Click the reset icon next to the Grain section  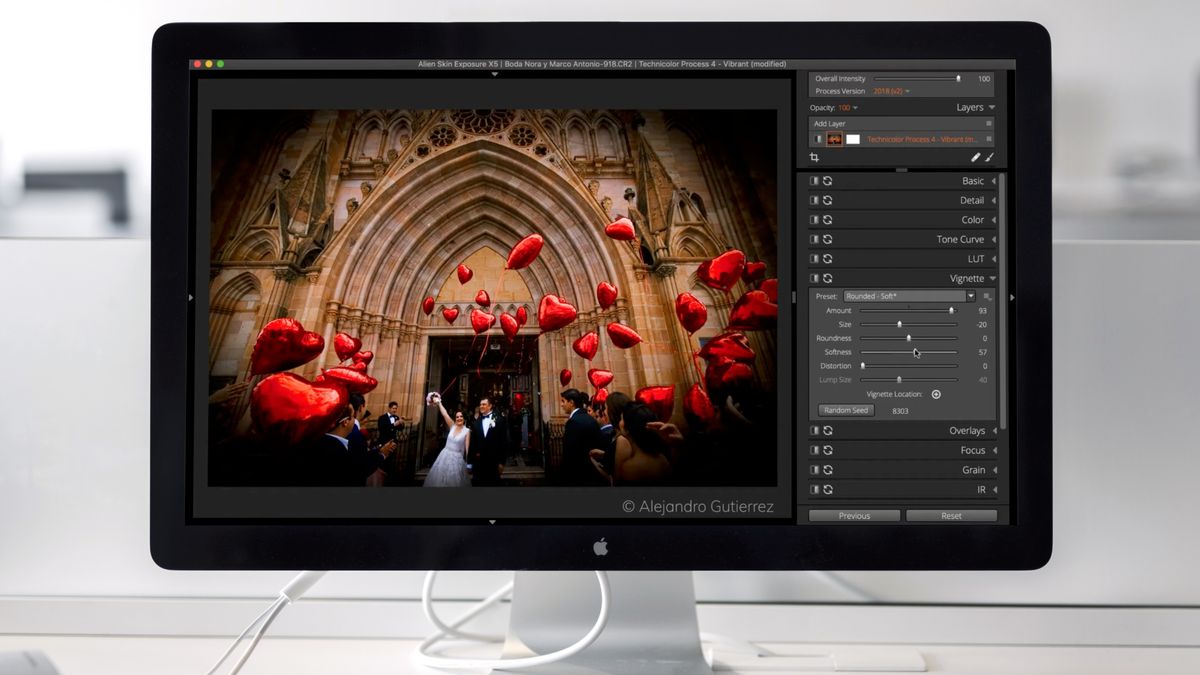coord(828,469)
